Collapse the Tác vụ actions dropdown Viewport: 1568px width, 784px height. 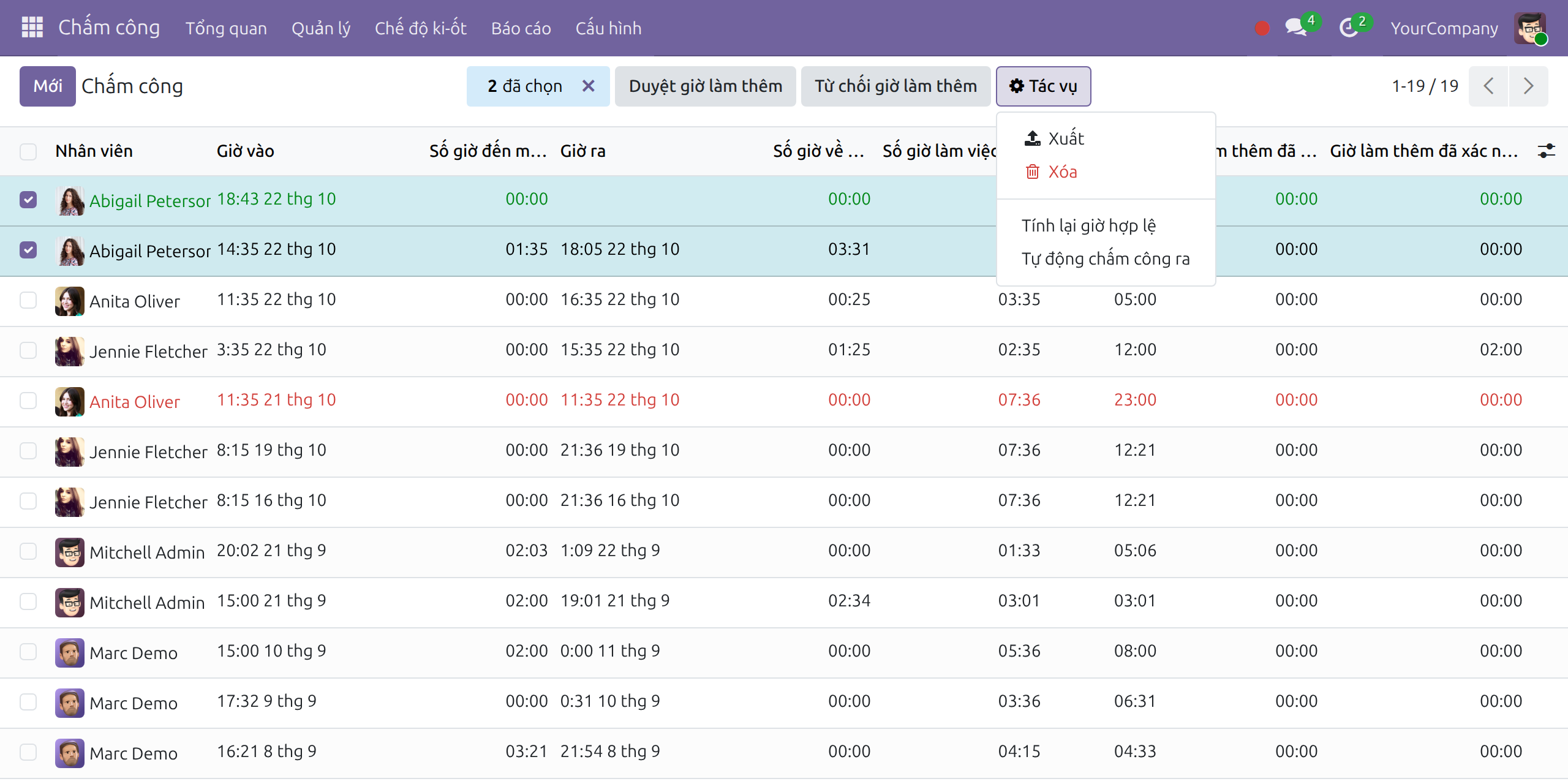[1043, 86]
